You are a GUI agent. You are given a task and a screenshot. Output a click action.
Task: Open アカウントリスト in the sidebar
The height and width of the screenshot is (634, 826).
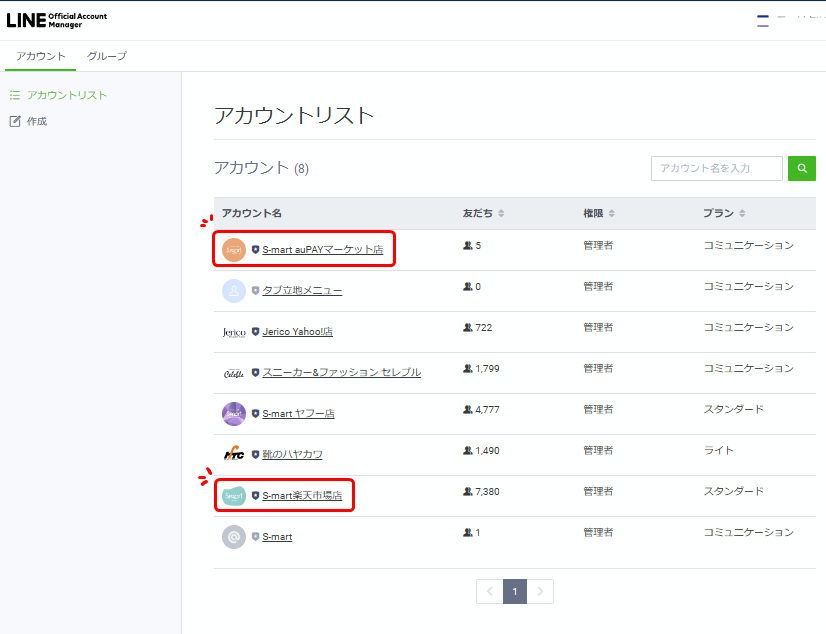[66, 95]
